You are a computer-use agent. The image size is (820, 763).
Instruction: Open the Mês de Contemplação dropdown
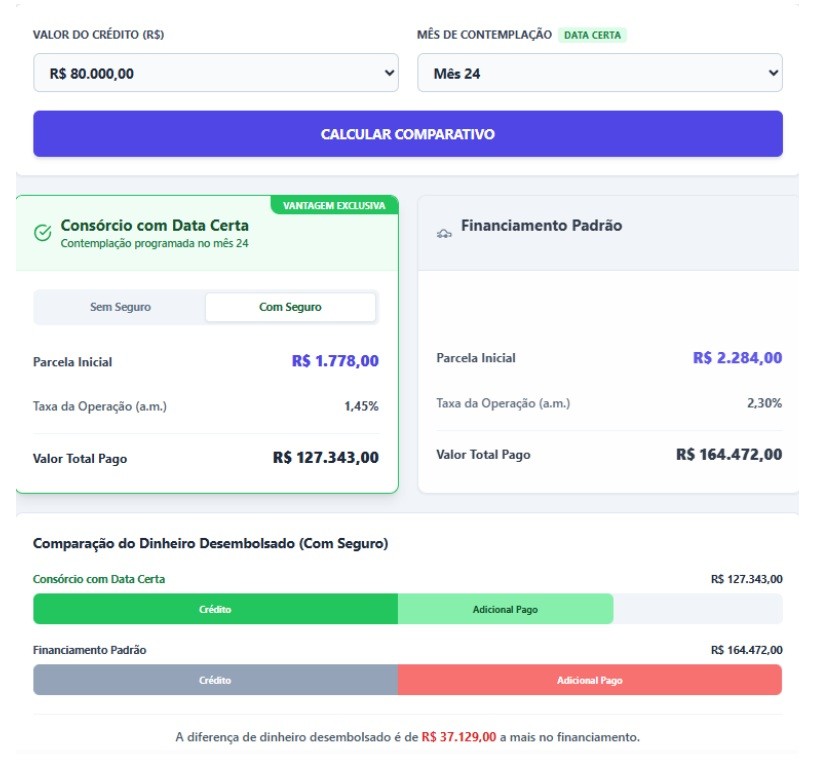click(599, 73)
